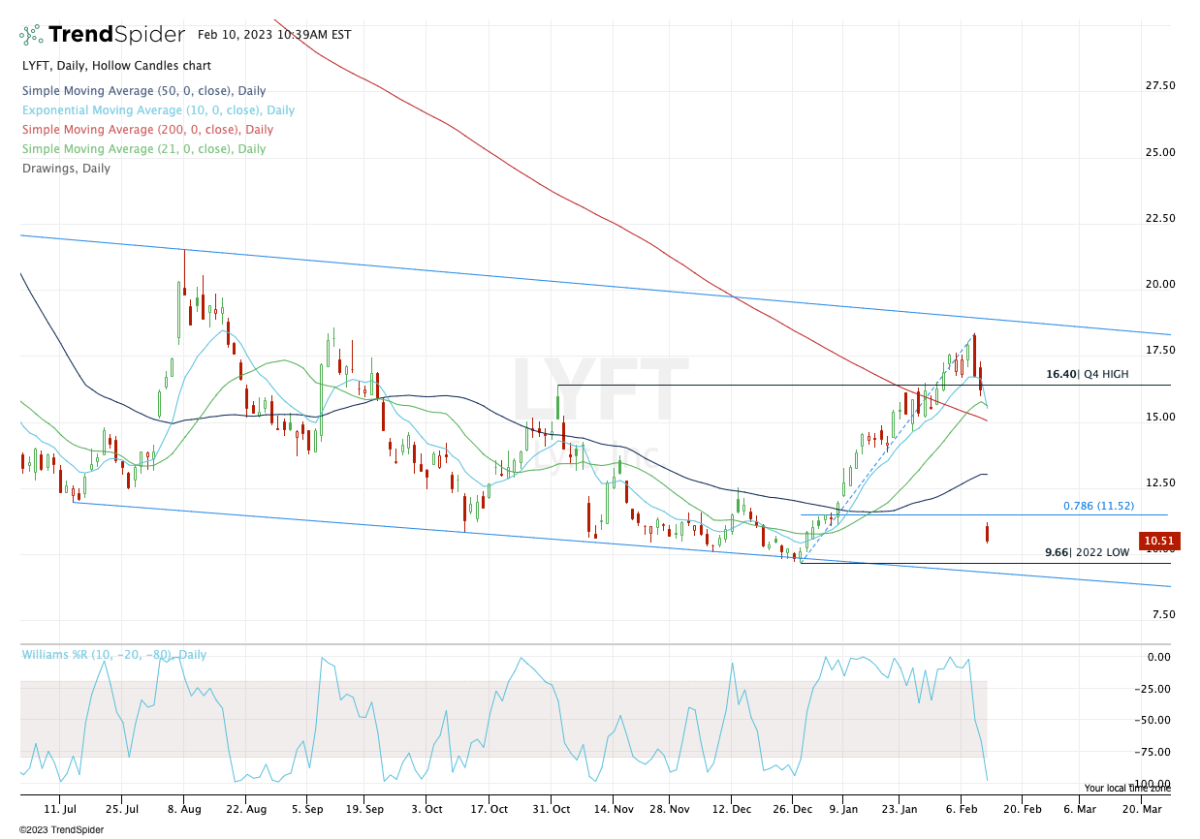Select the Exponential Moving Average 10 legend

coord(158,110)
